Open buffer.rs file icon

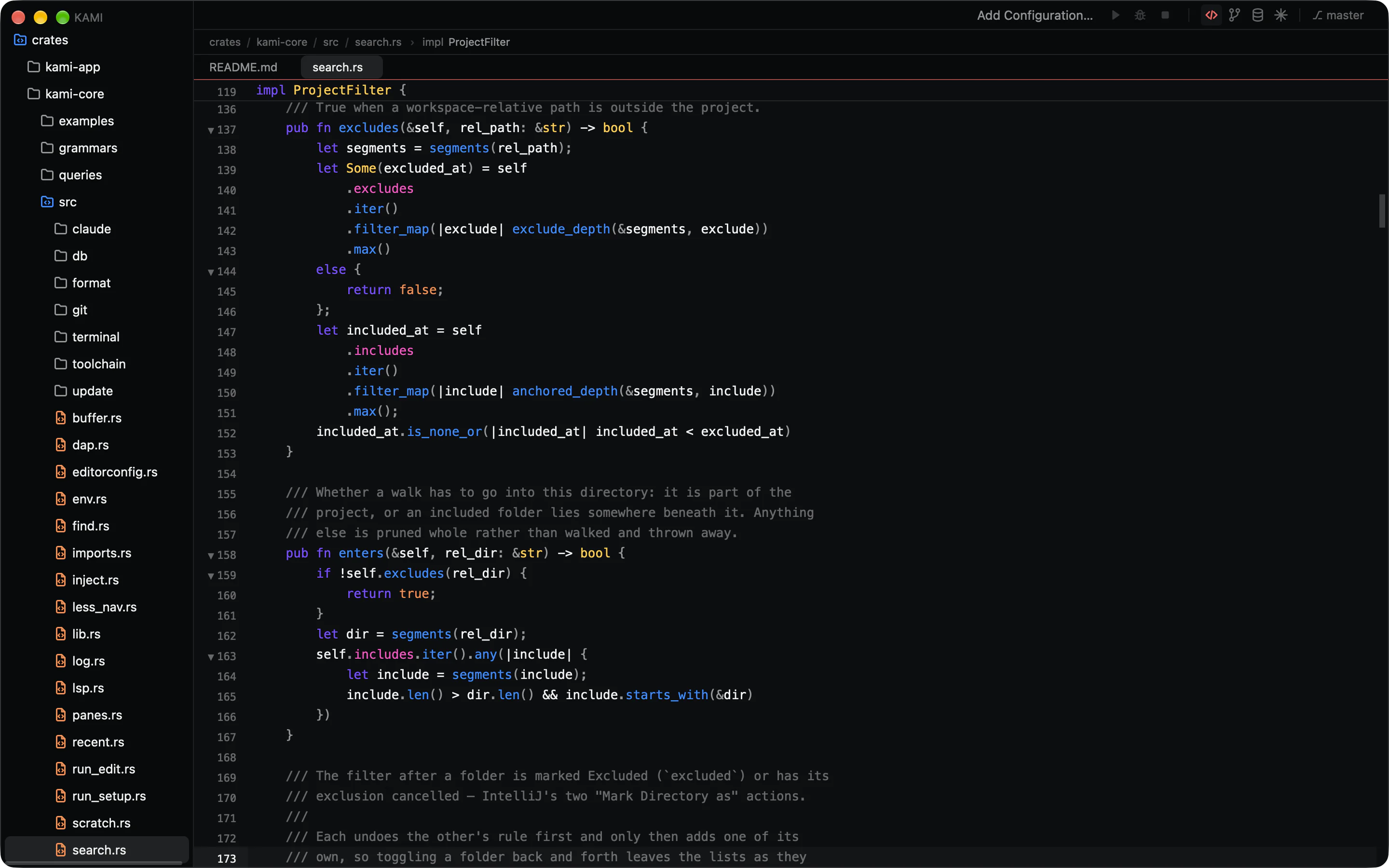pos(60,418)
